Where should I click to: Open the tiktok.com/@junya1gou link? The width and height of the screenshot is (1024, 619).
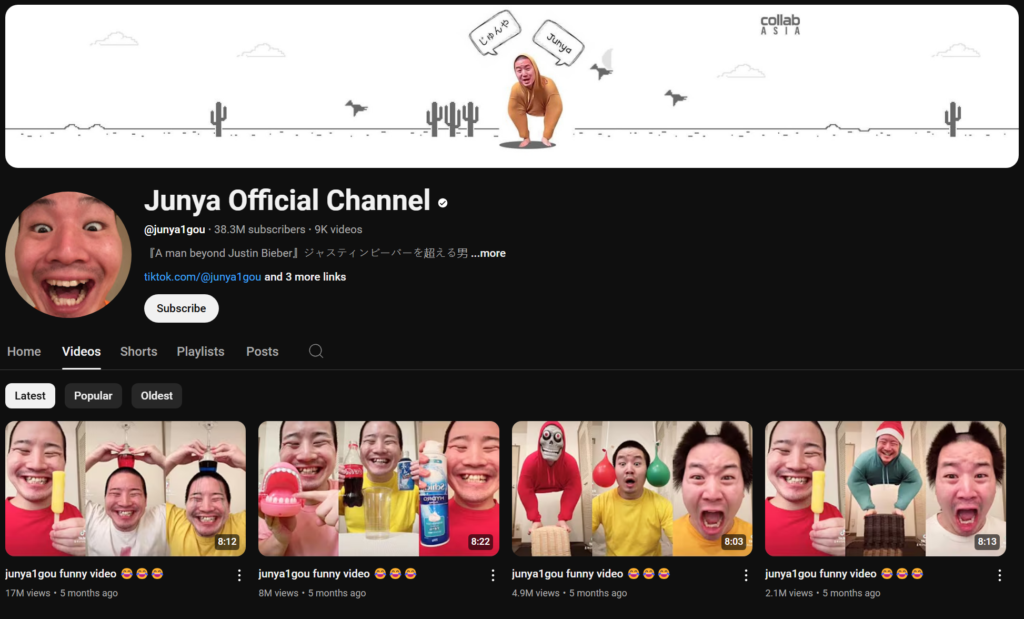pos(202,277)
